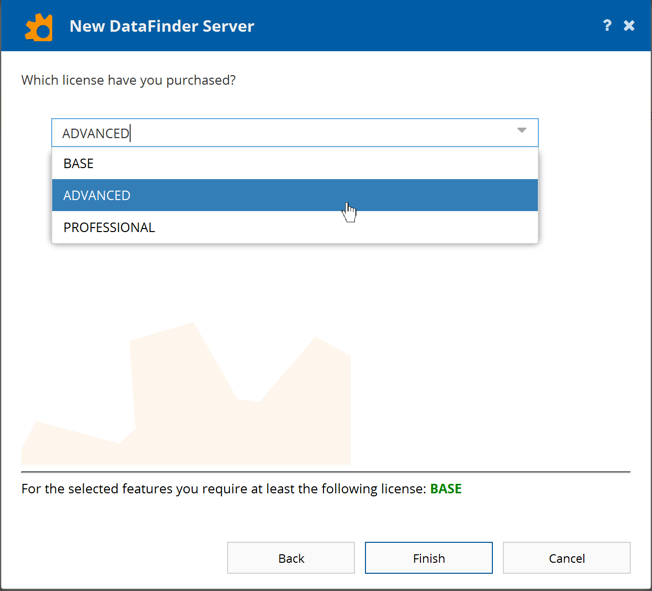
Task: Click the horizontal separator line above the message
Action: click(x=326, y=471)
